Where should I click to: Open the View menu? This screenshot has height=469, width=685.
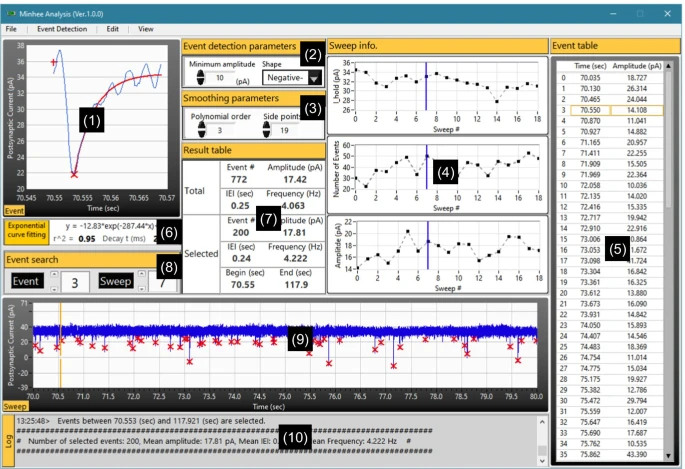[145, 29]
